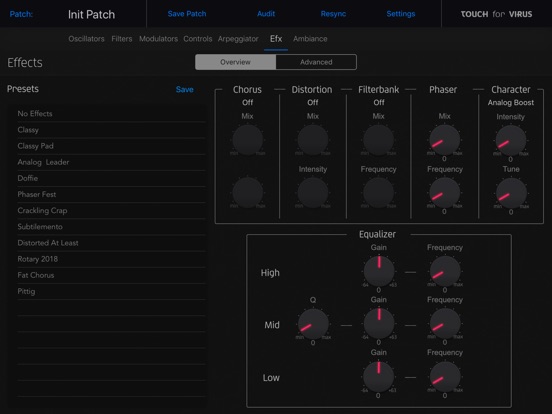The width and height of the screenshot is (552, 414).
Task: Toggle the Filterbank Off state label
Action: 378,102
